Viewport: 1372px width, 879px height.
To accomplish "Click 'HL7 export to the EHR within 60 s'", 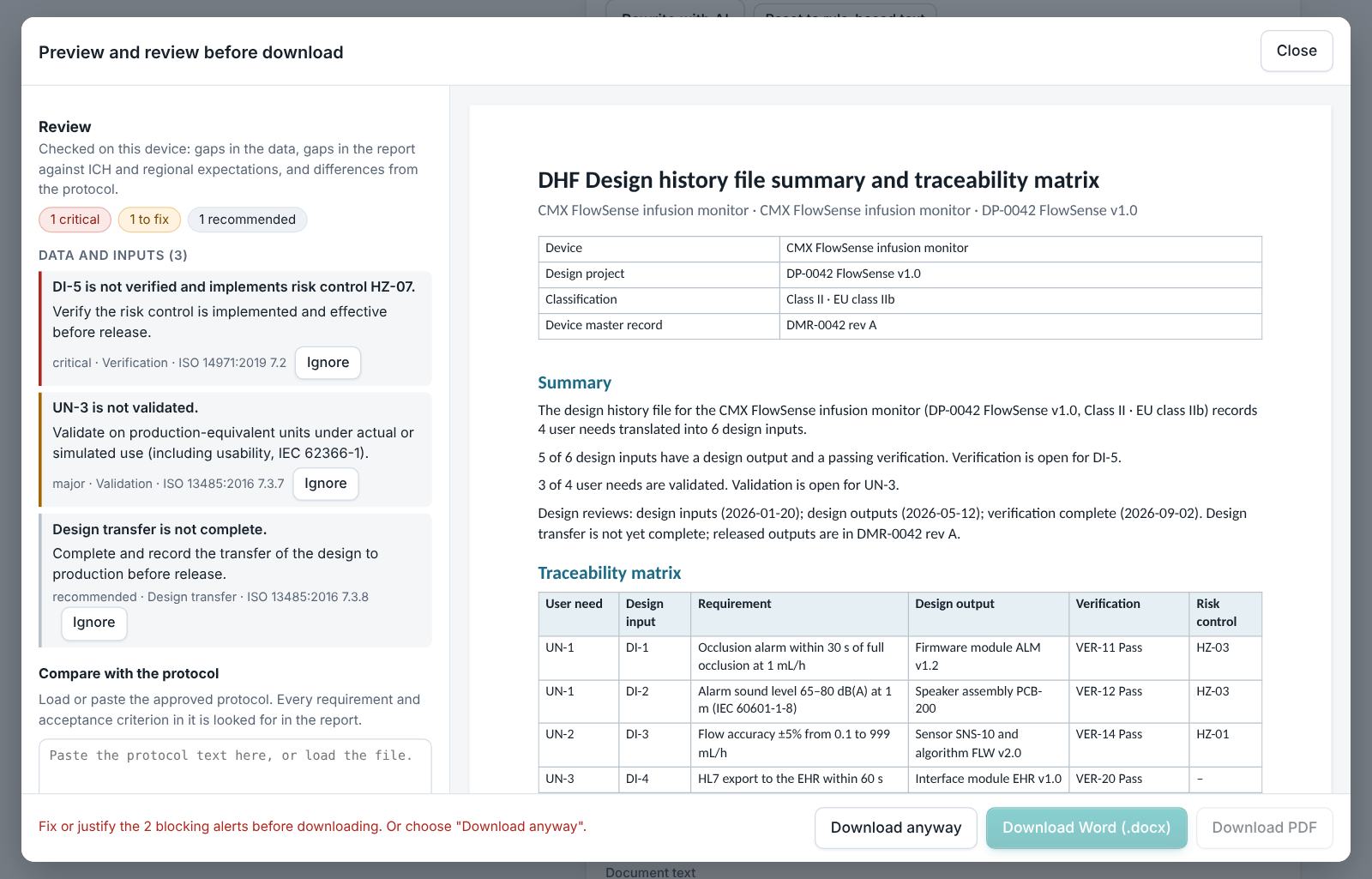I will [799, 780].
